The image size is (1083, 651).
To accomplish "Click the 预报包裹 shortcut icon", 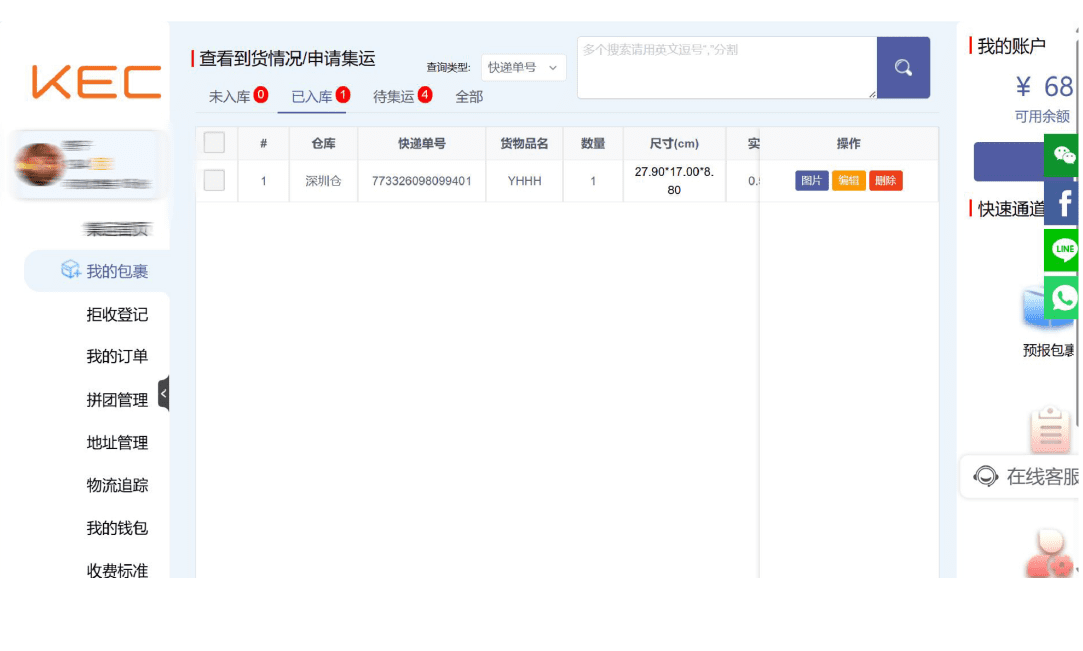I will tap(1045, 310).
